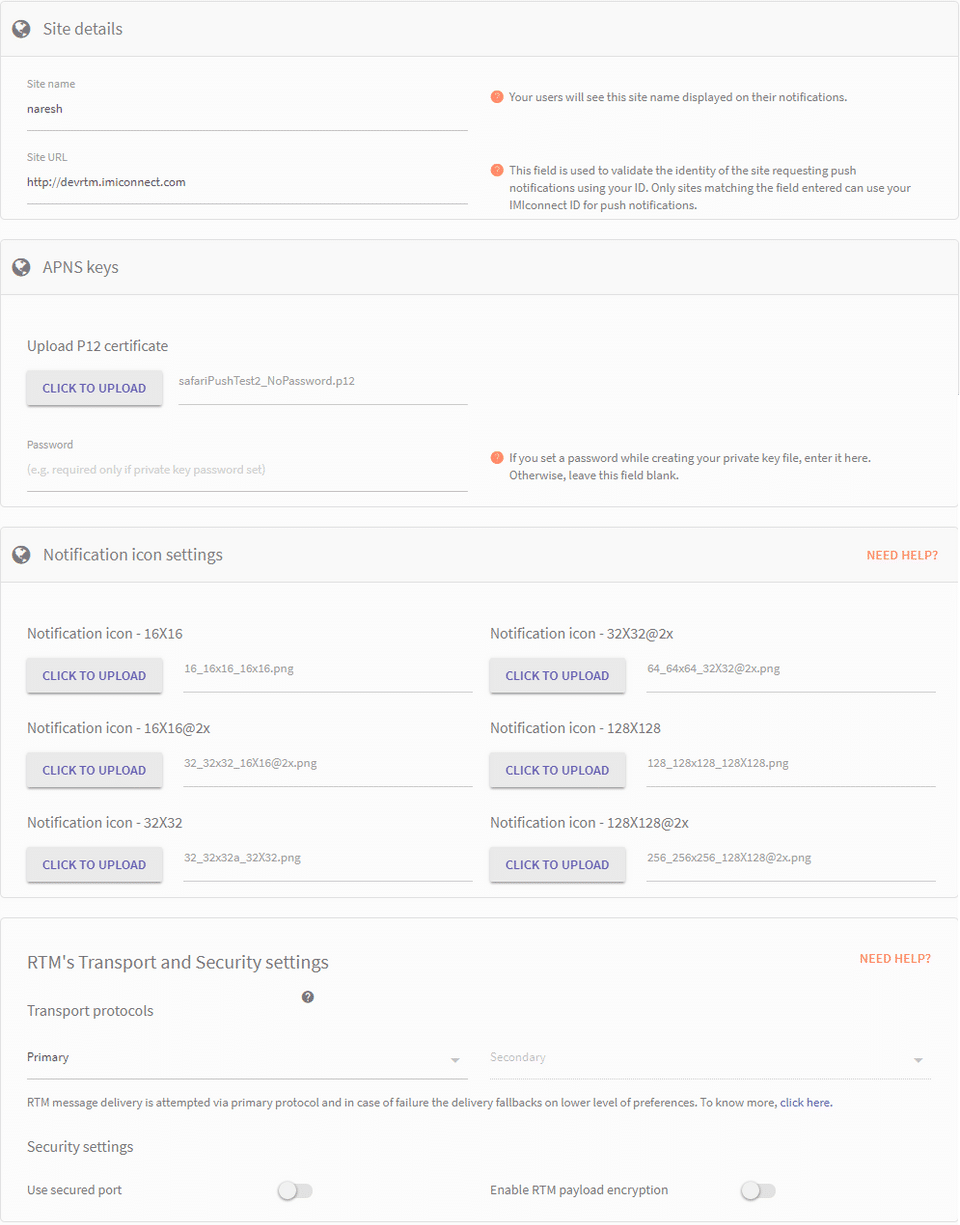Click the orange info icon for Password

coord(497,458)
